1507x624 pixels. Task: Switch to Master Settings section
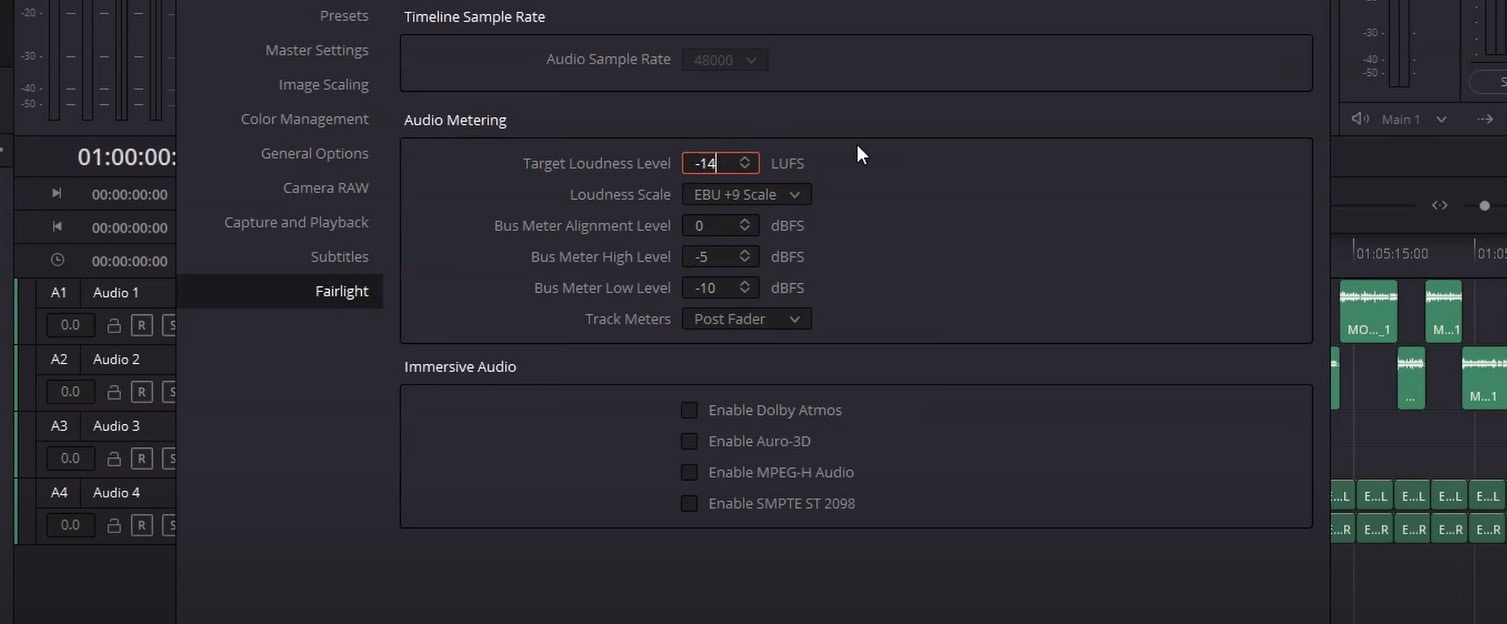tap(316, 50)
